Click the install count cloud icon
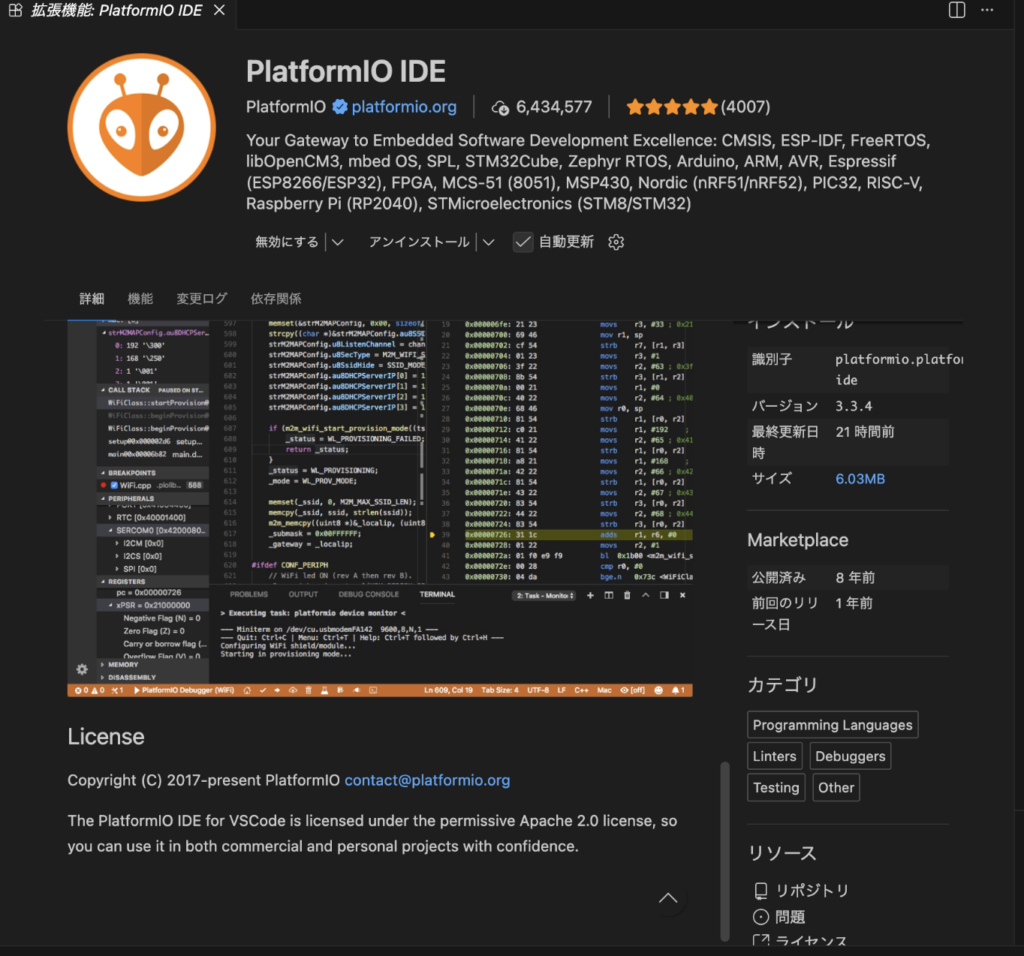This screenshot has height=956, width=1024. [501, 107]
